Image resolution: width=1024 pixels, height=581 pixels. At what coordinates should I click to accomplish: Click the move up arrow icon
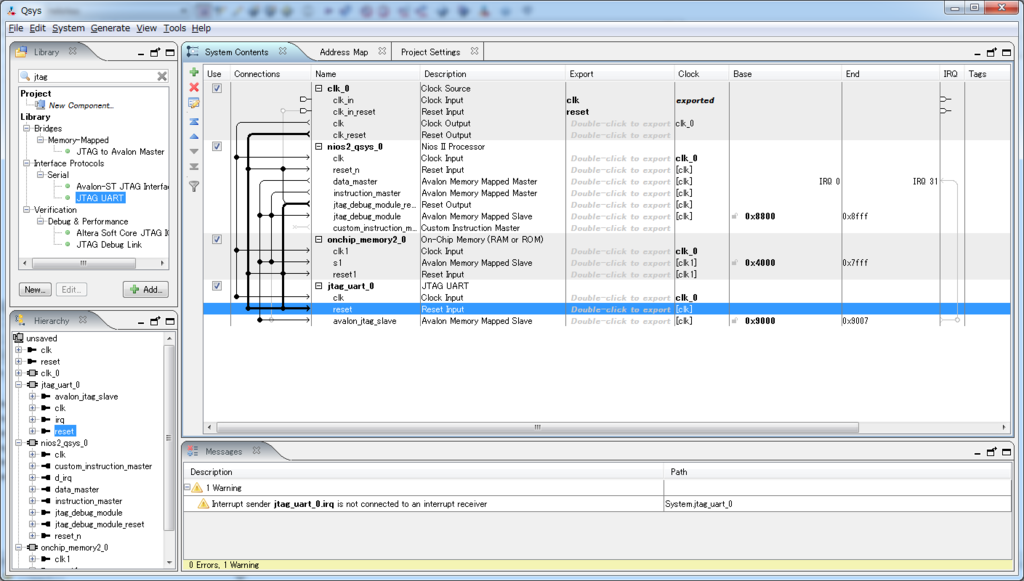click(x=194, y=136)
